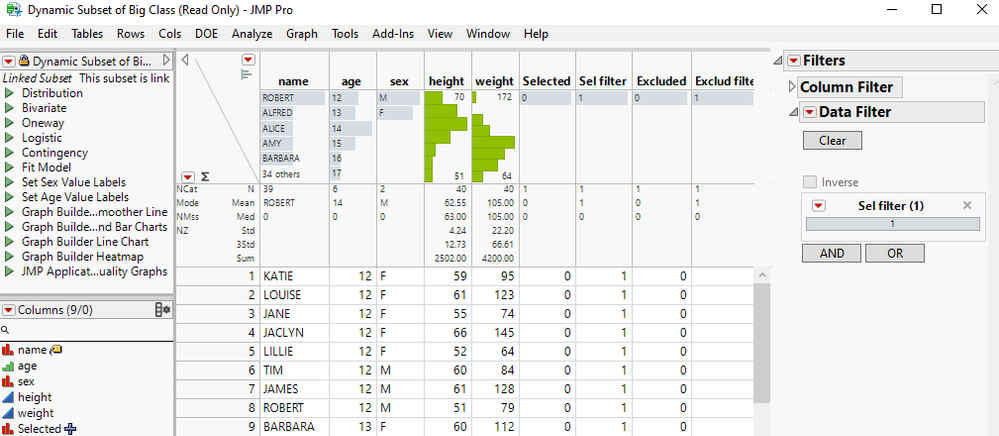Open the Analyze menu

(252, 34)
